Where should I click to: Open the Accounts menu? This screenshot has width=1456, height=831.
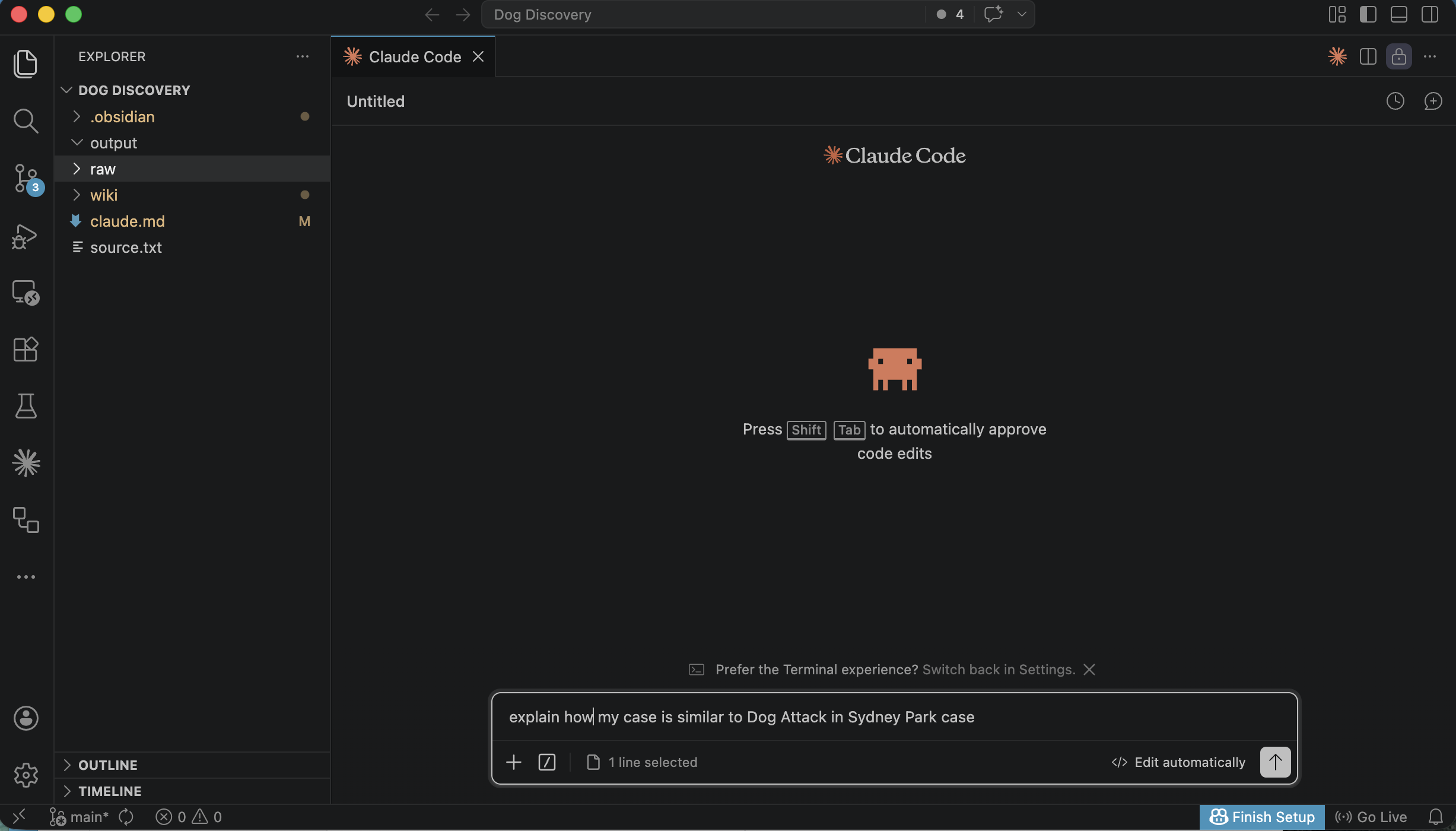pyautogui.click(x=26, y=718)
